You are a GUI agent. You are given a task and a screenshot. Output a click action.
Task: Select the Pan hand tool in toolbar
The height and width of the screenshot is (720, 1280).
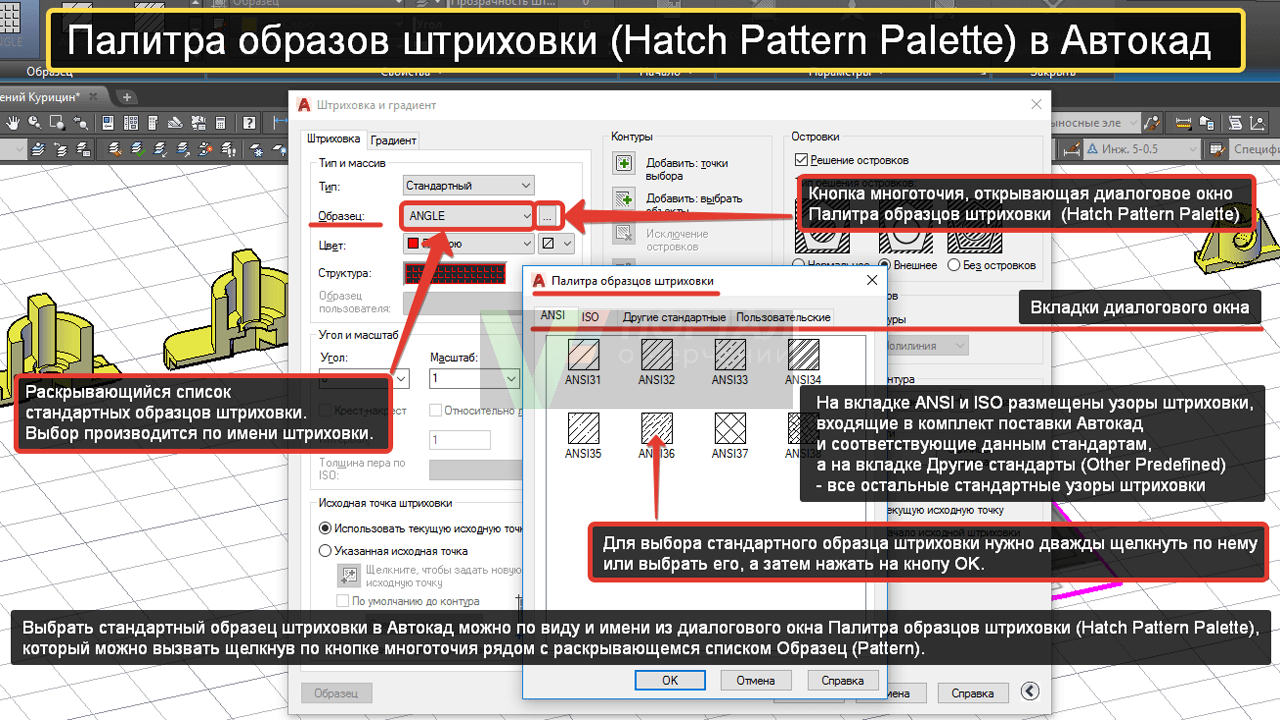coord(13,123)
